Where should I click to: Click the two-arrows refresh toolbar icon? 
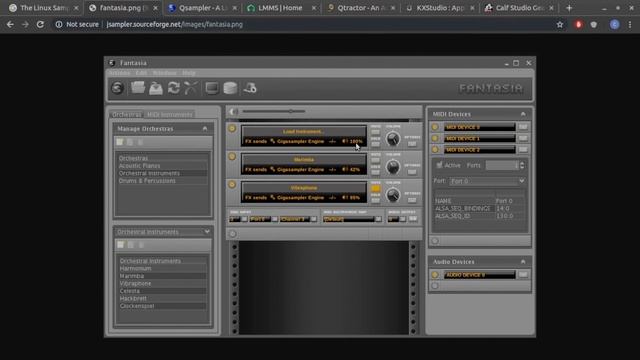(173, 88)
